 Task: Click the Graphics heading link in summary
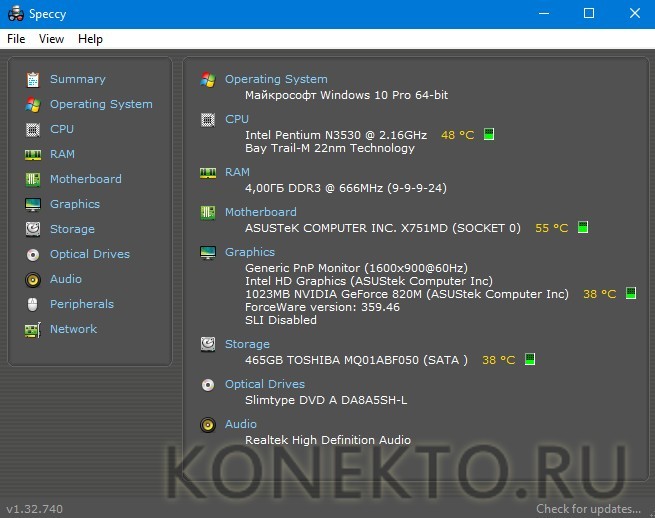click(x=250, y=253)
